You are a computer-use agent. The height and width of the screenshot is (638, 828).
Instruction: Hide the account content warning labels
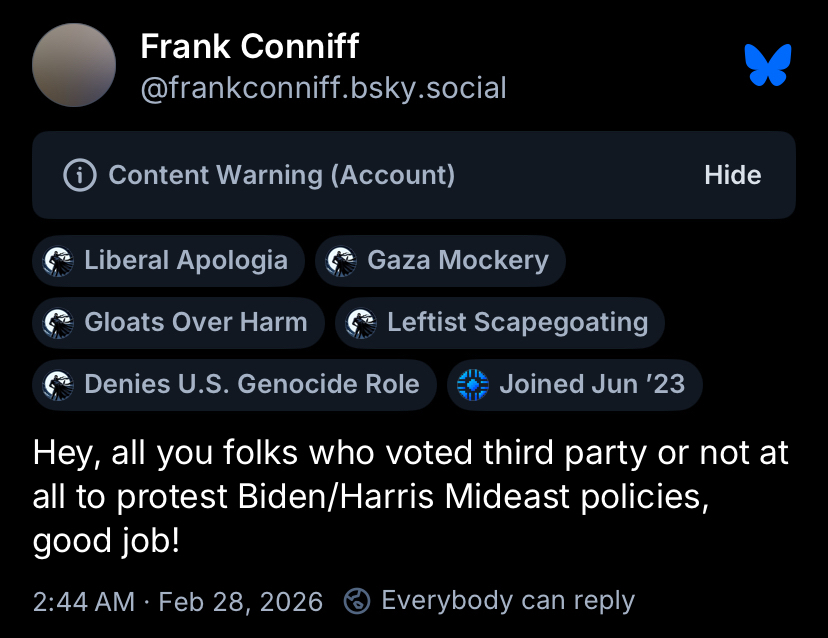[x=732, y=175]
